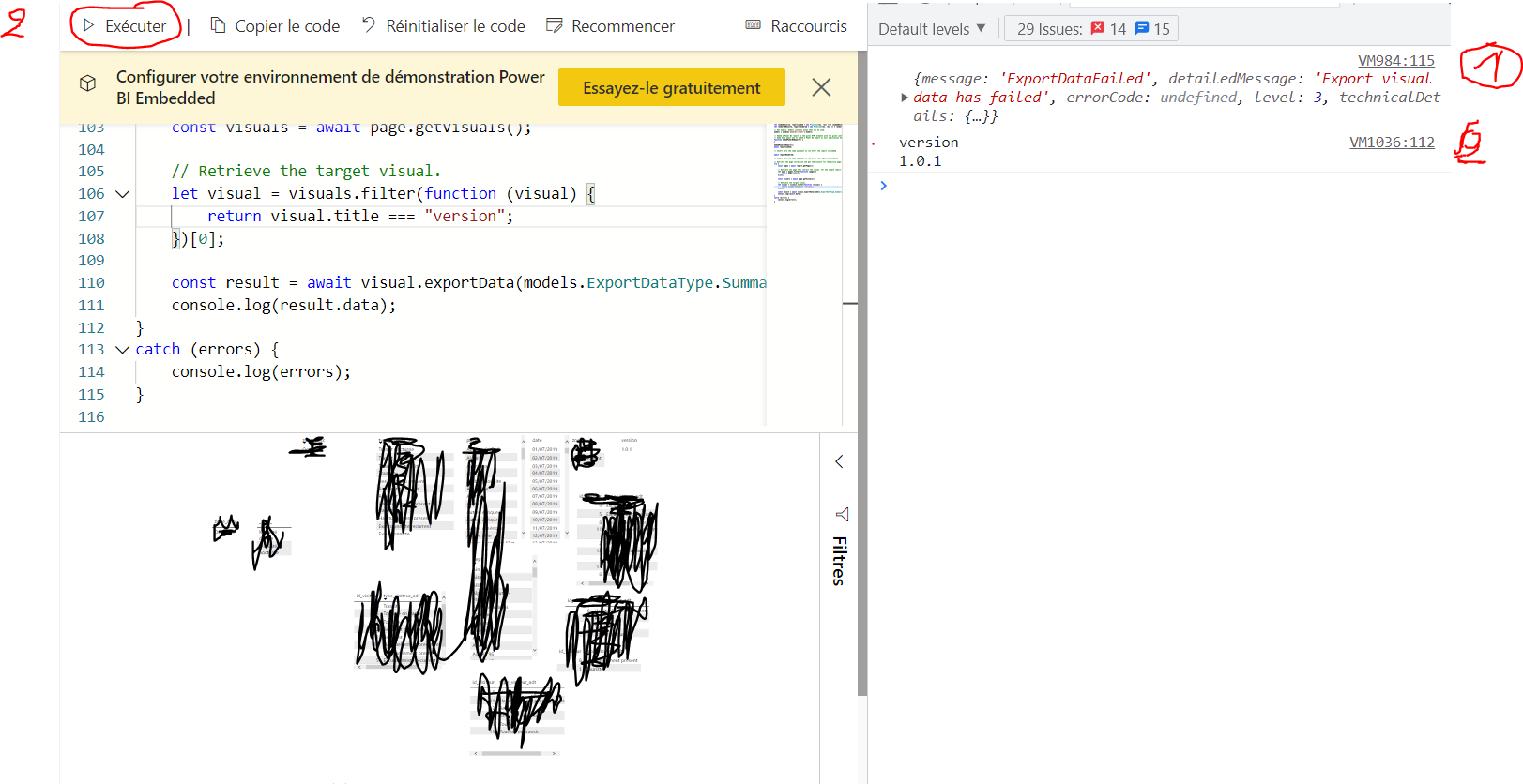Viewport: 1523px width, 784px height.
Task: Click the Filtres pane icon
Action: (842, 514)
